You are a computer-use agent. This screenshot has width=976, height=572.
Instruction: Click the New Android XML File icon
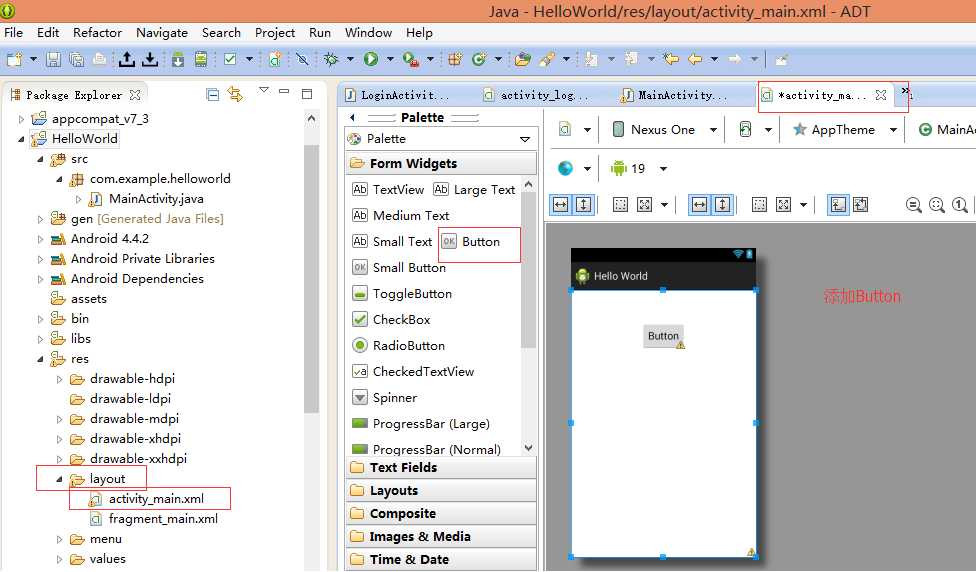[275, 59]
